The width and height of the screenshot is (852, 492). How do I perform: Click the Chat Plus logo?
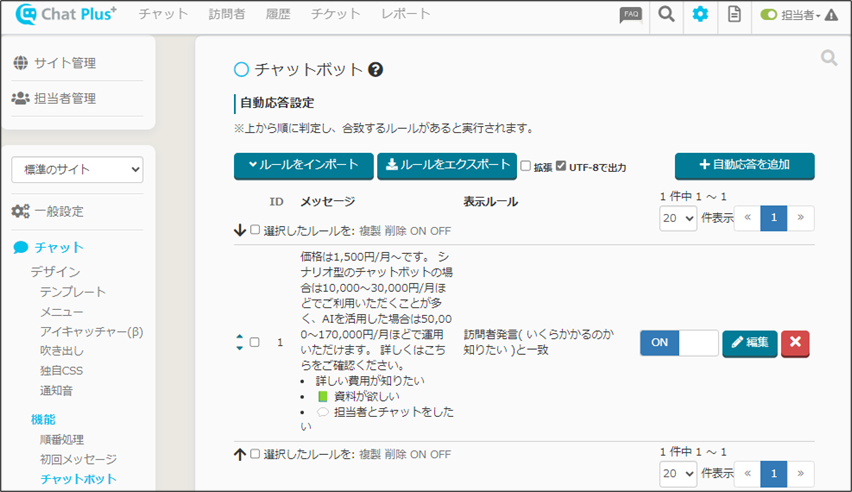pyautogui.click(x=66, y=15)
